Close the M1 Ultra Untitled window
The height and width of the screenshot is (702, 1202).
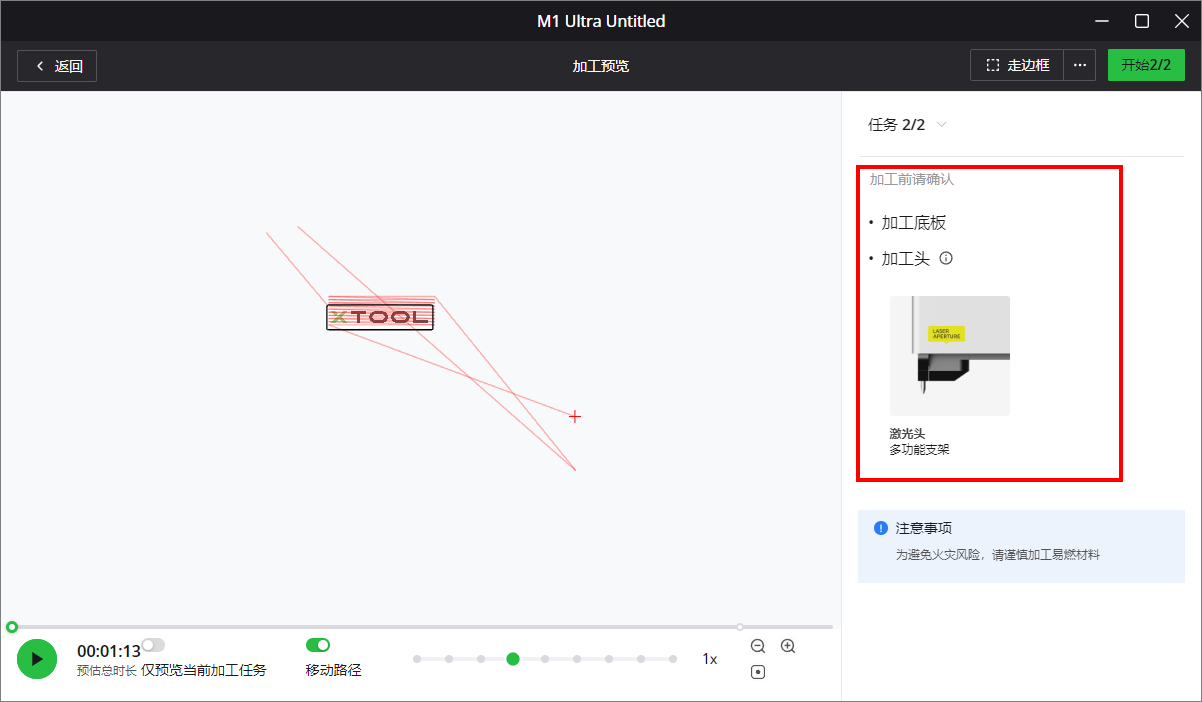(1181, 20)
